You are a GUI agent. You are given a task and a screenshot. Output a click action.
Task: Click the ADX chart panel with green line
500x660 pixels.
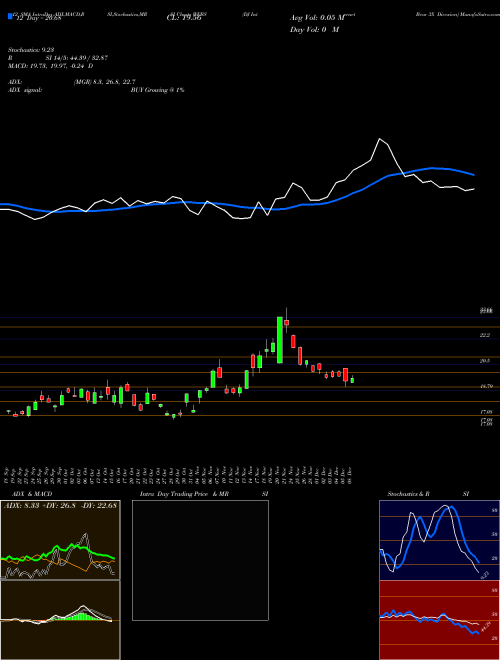[60, 540]
